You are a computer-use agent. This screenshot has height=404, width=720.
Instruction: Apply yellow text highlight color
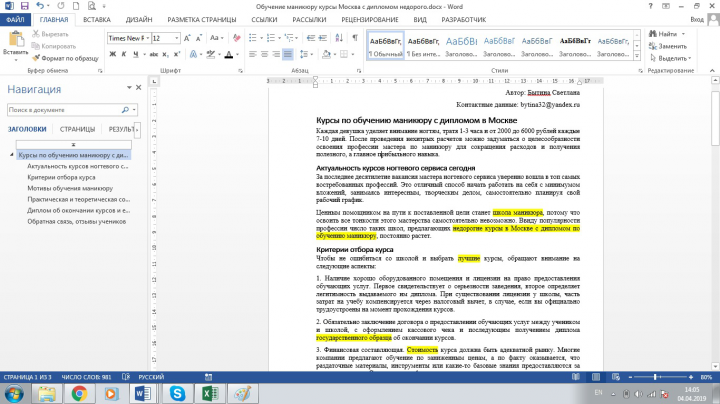(x=211, y=54)
